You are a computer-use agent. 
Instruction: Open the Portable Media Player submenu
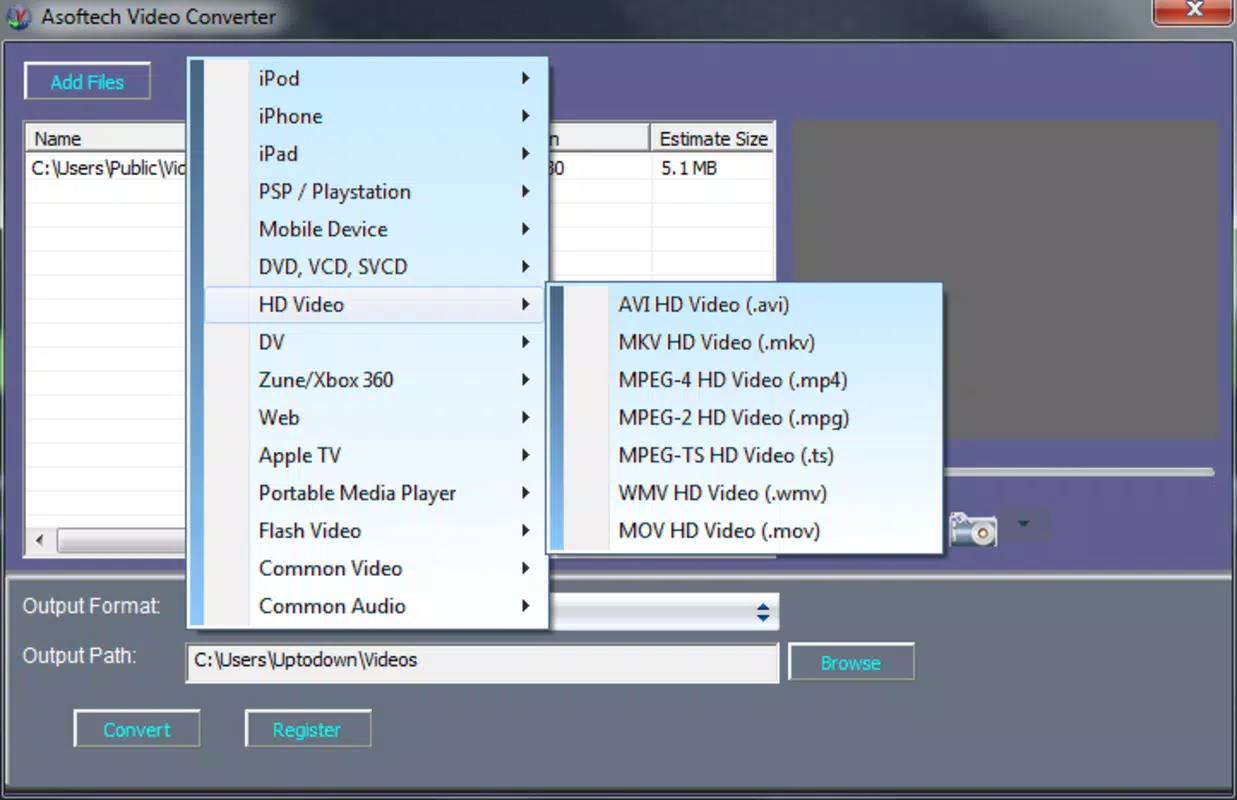pos(374,493)
